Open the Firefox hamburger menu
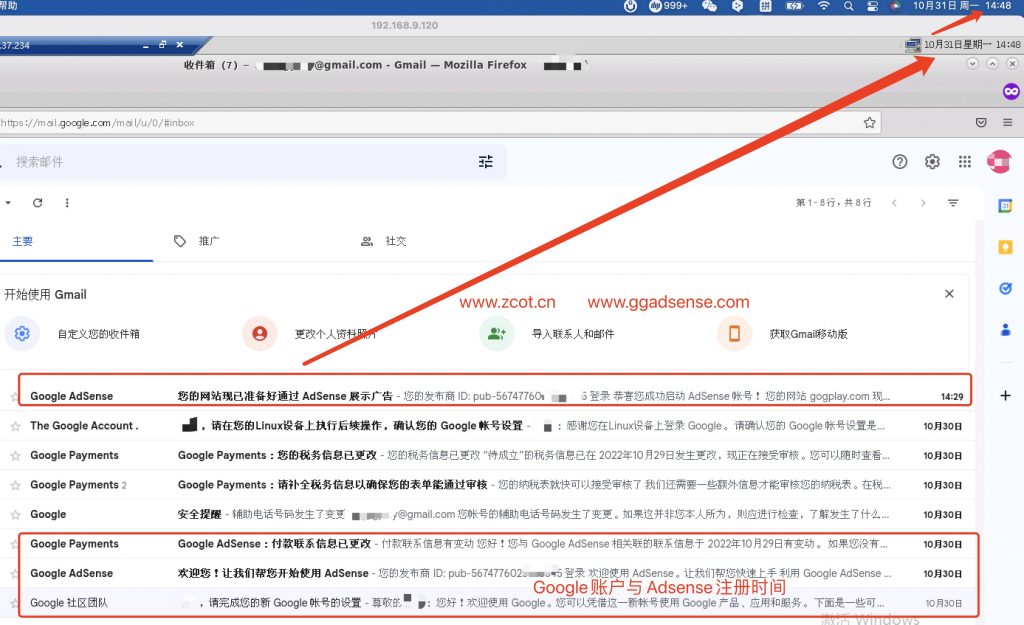 click(x=1008, y=122)
